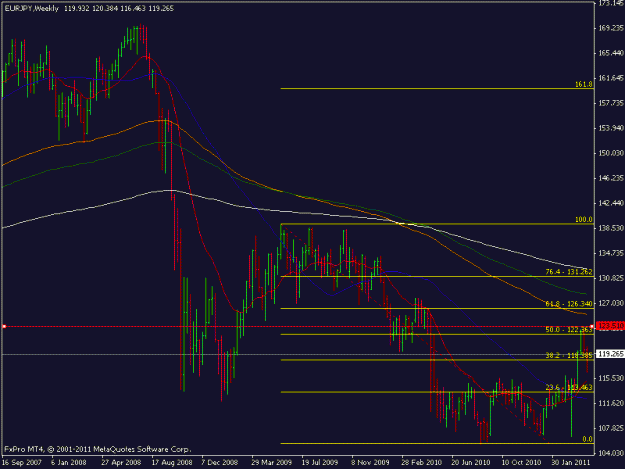Select the 76.4 - 131.262 Fibonacci label
Viewport: 625px width, 469px height.
coord(569,272)
